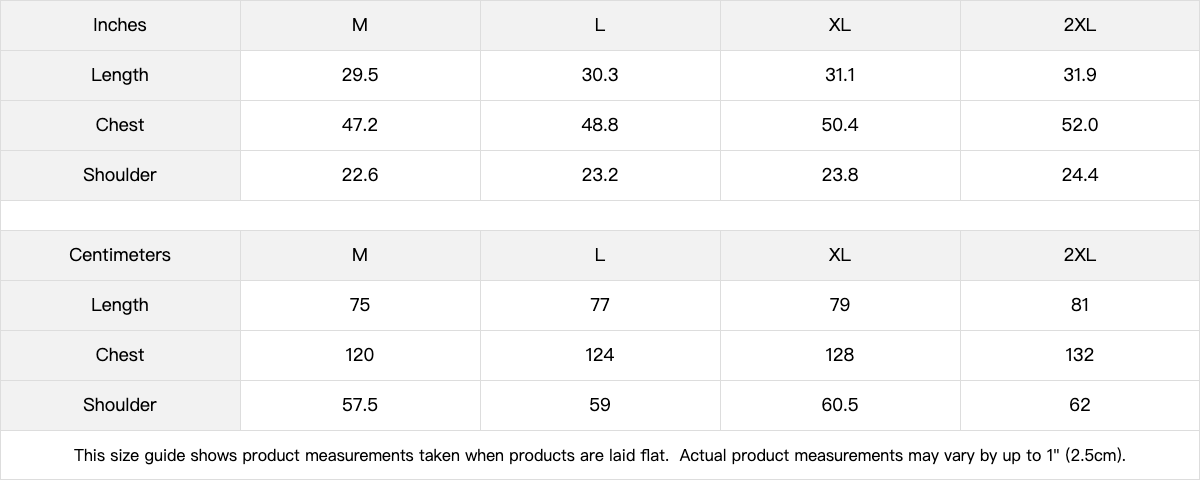Click the 75 length value in centimeters
Image resolution: width=1200 pixels, height=480 pixels.
(x=360, y=305)
